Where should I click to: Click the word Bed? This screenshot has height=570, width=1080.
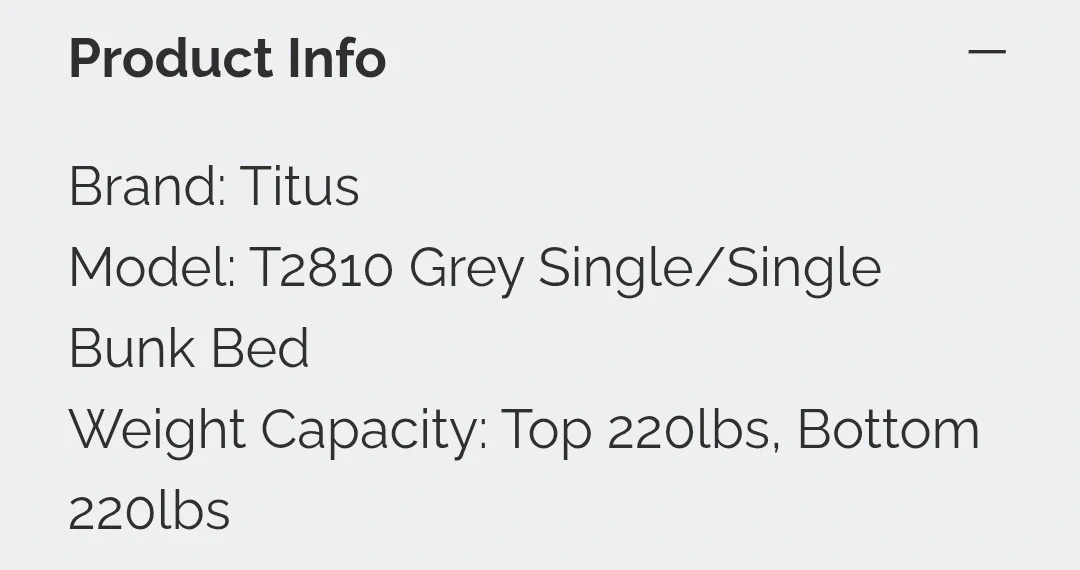coord(260,349)
